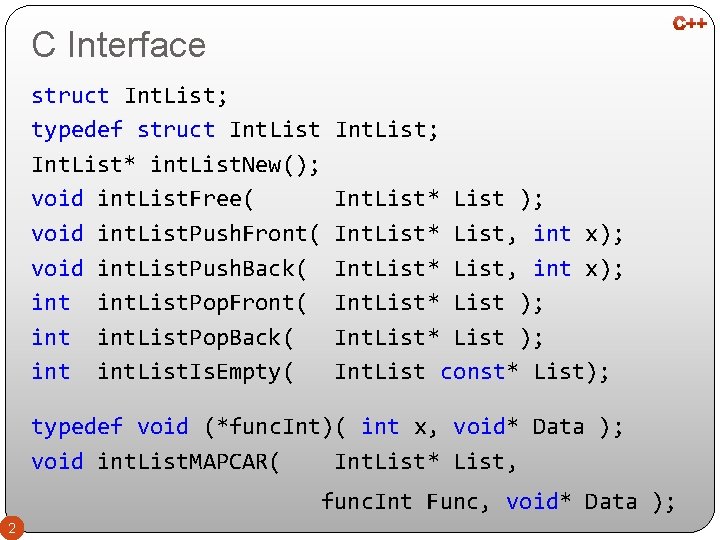This screenshot has width=720, height=540.
Task: Select the "struct Int.List;" declaration line
Action: (130, 96)
